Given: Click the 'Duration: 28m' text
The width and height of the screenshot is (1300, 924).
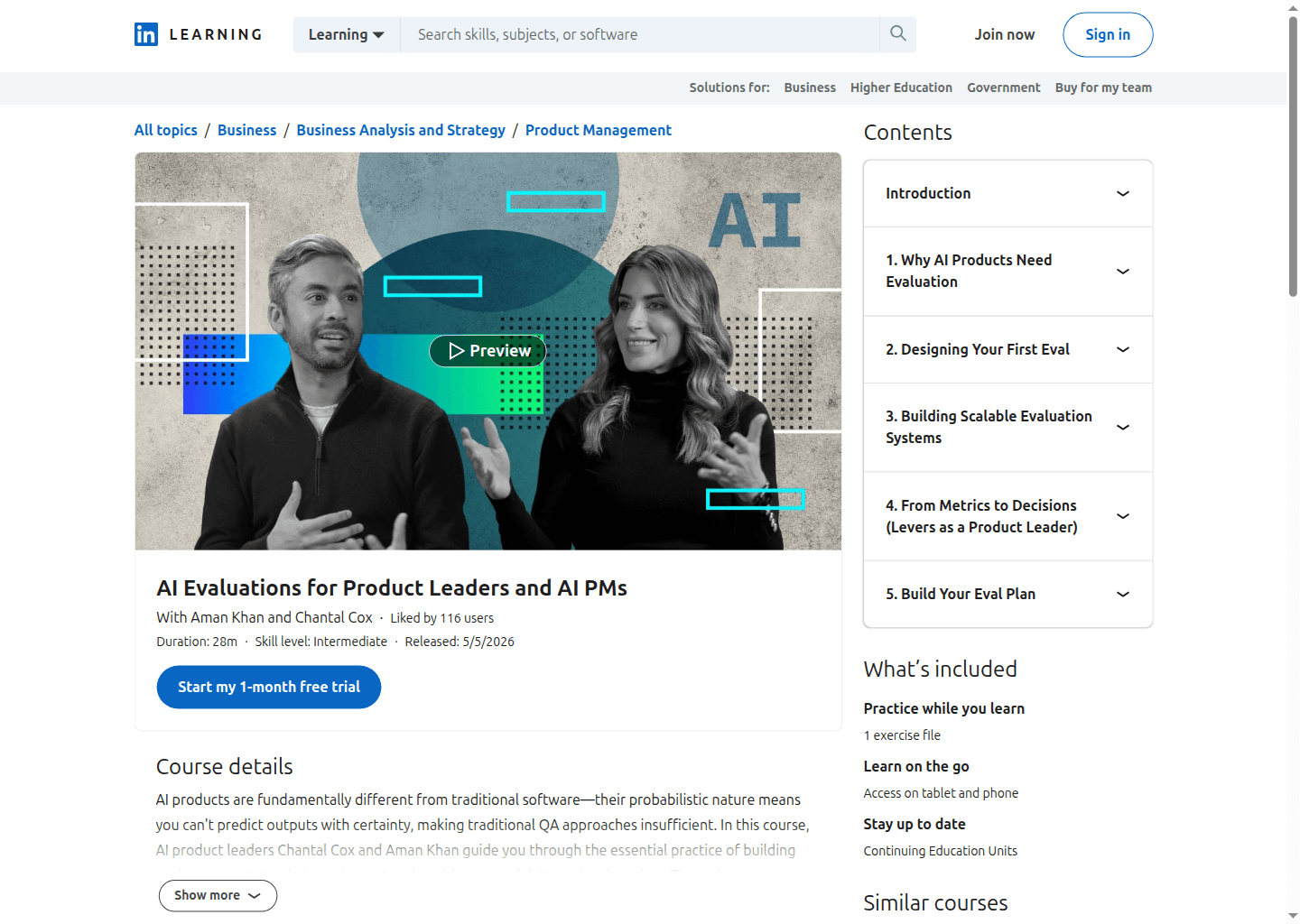Looking at the screenshot, I should coord(197,642).
